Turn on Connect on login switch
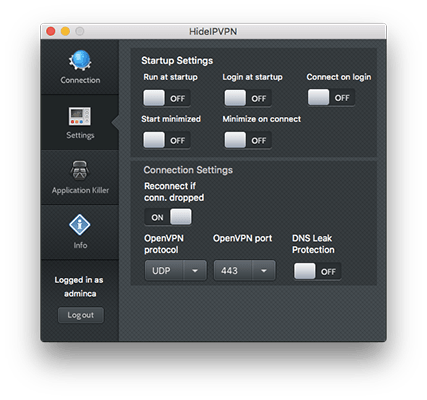The height and width of the screenshot is (400, 427). (x=331, y=97)
